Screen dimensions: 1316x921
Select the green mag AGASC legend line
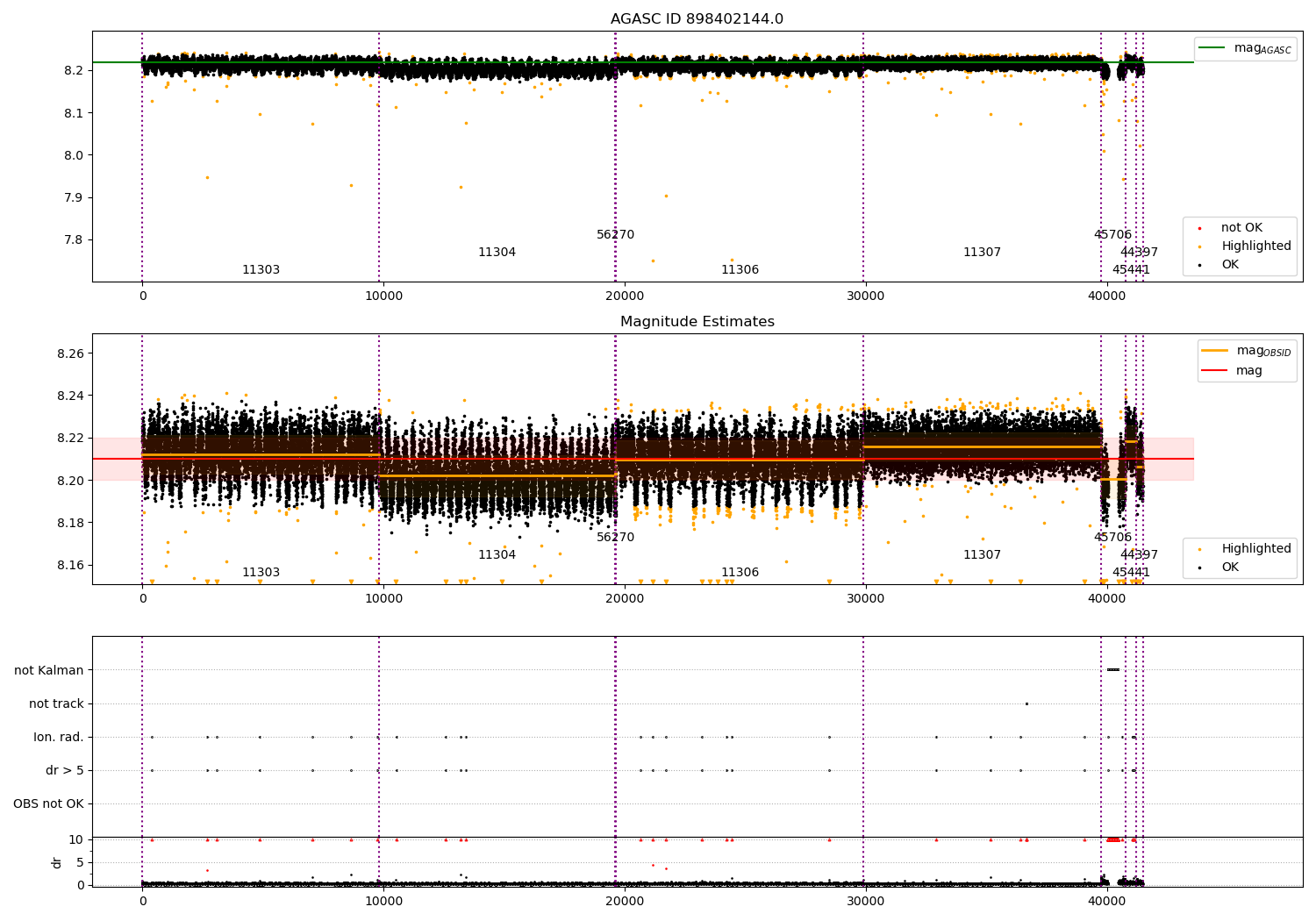(1214, 48)
